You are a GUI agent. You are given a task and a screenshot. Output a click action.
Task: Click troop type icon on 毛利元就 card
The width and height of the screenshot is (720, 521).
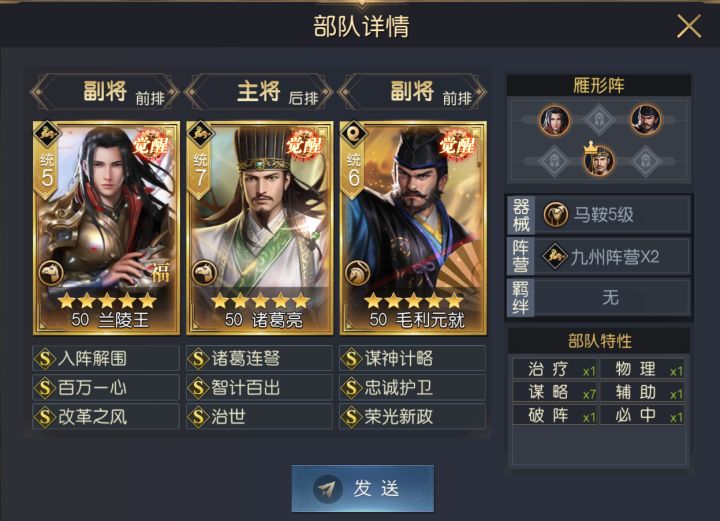click(x=358, y=273)
